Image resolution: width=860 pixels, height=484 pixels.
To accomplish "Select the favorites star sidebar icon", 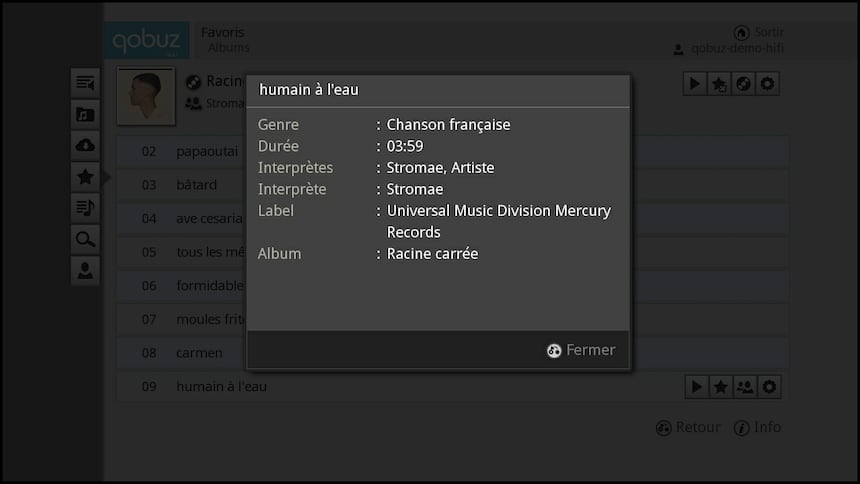I will coord(85,177).
